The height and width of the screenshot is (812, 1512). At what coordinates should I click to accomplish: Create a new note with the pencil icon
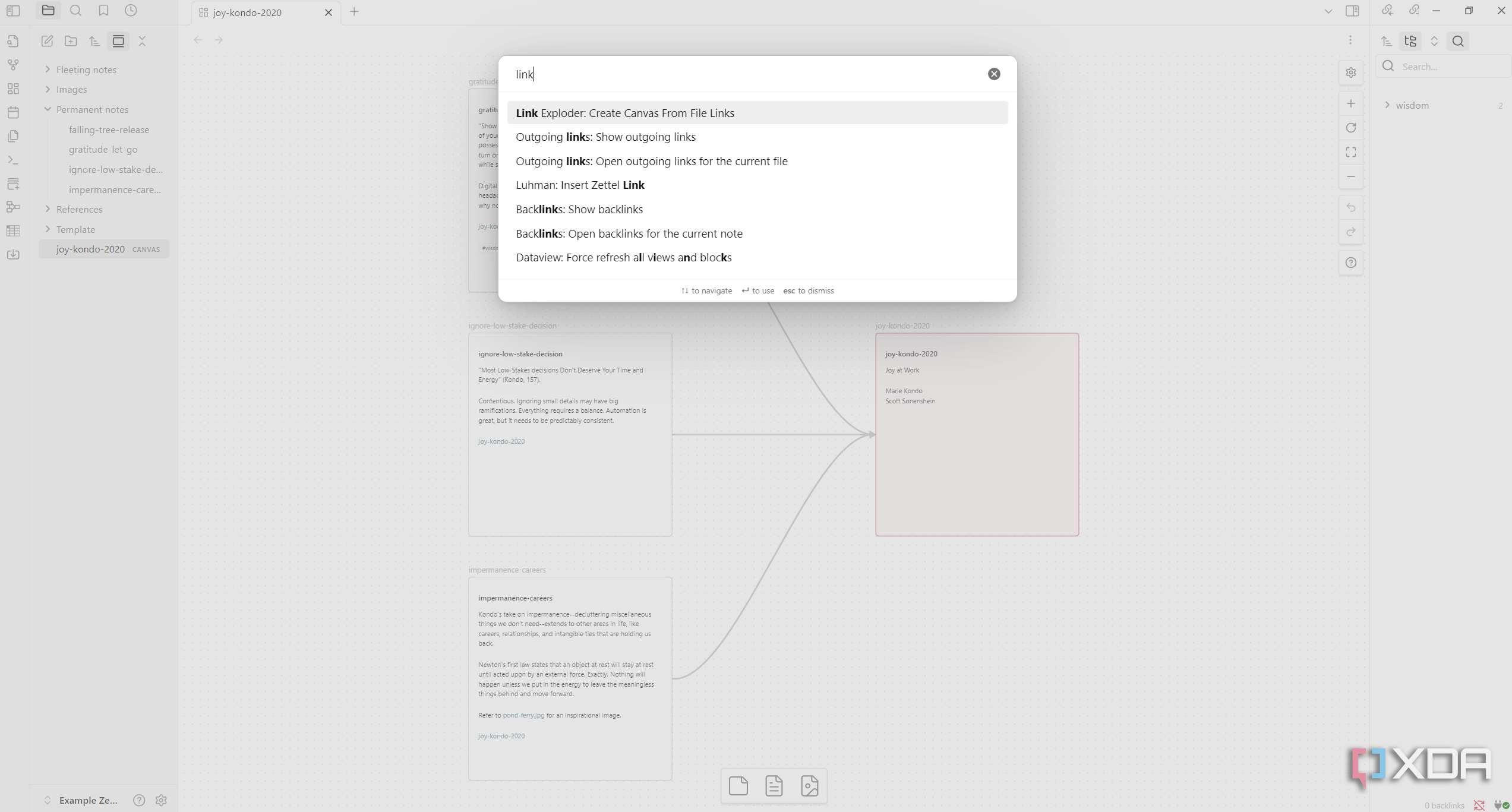tap(47, 41)
